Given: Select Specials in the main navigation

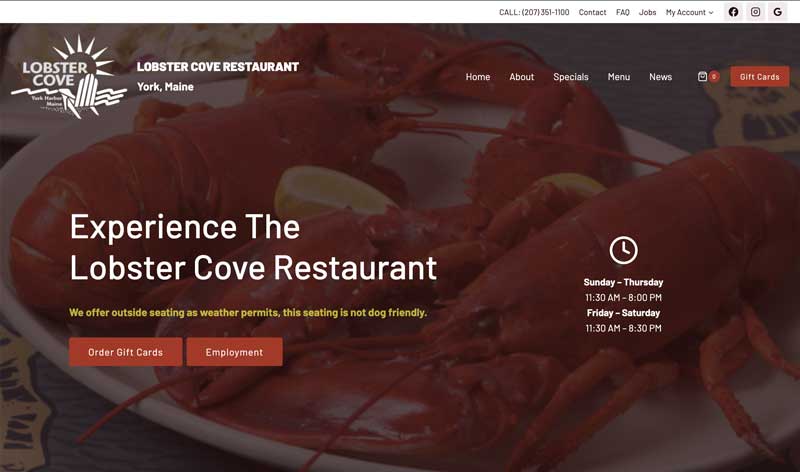Looking at the screenshot, I should [x=571, y=77].
